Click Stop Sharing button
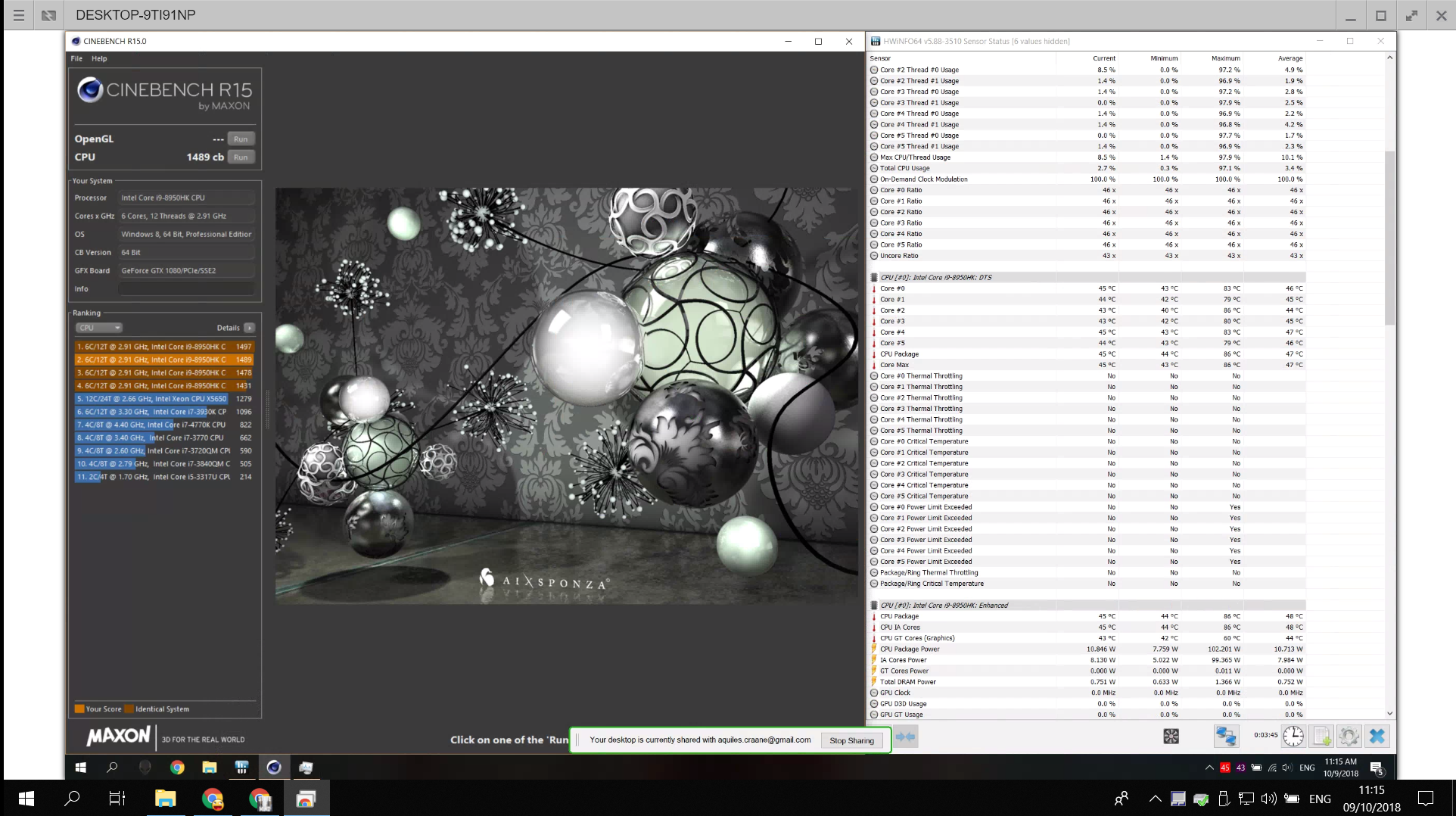 point(851,740)
